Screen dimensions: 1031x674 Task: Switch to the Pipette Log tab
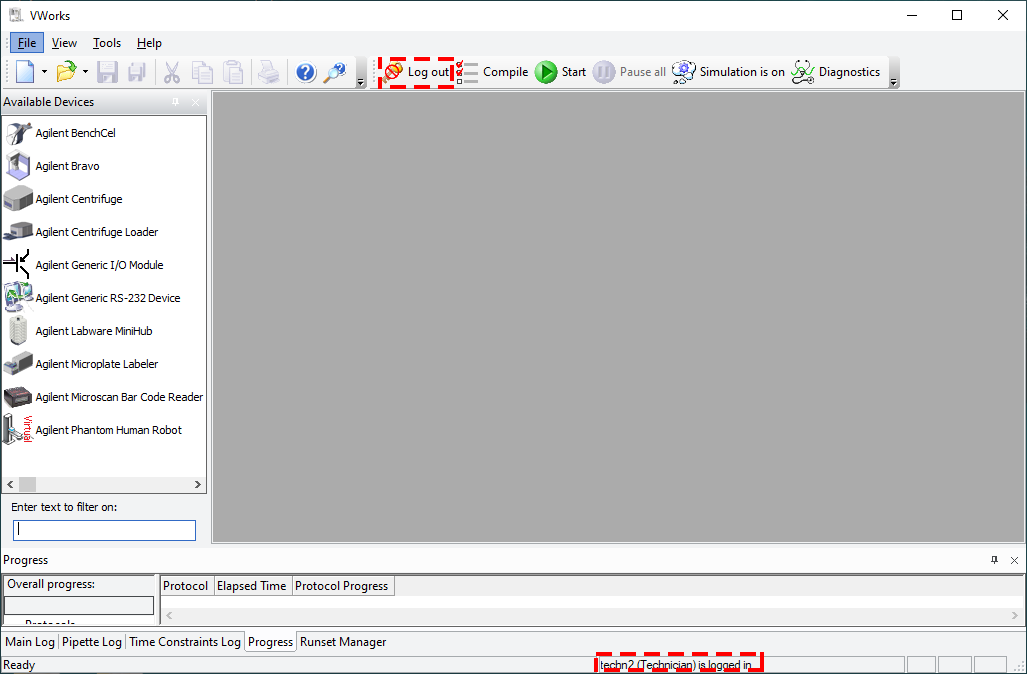92,642
